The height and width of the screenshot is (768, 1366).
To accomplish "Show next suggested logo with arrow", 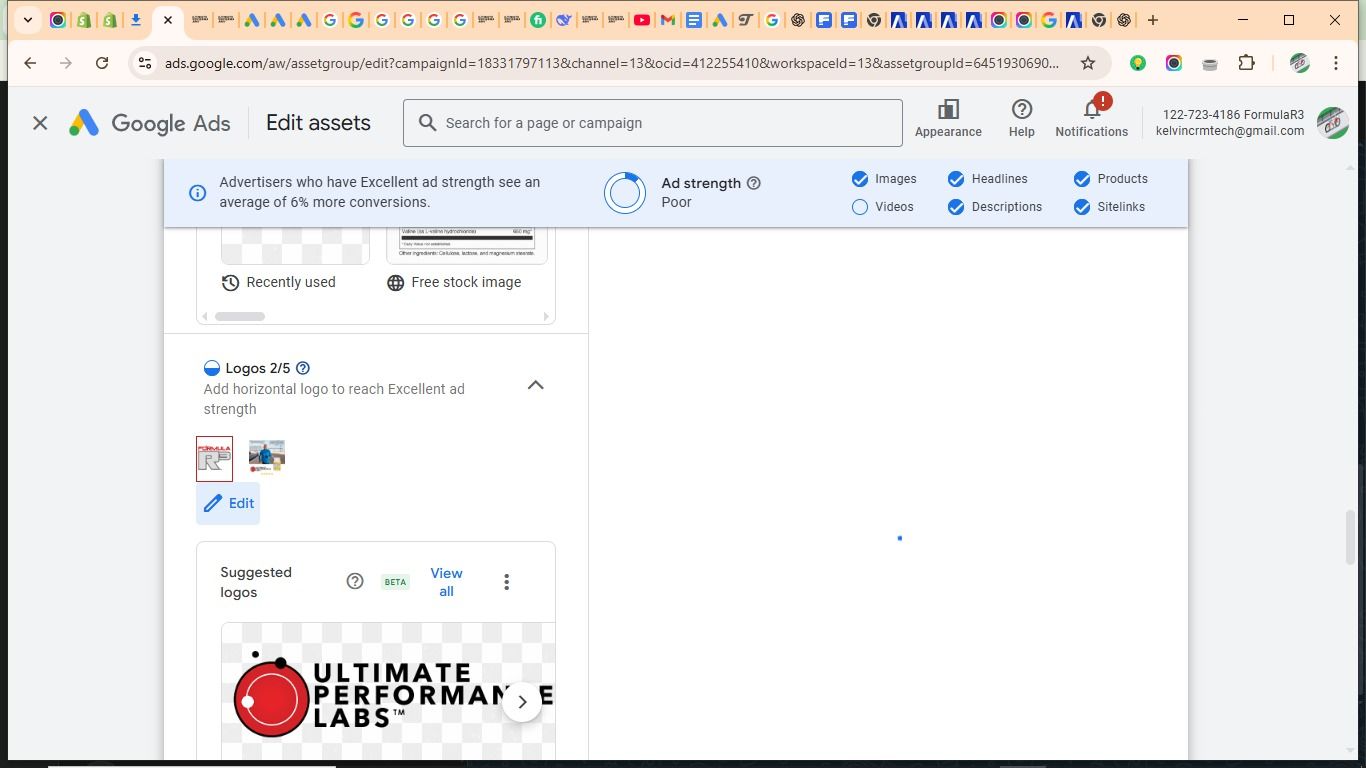I will click(521, 701).
